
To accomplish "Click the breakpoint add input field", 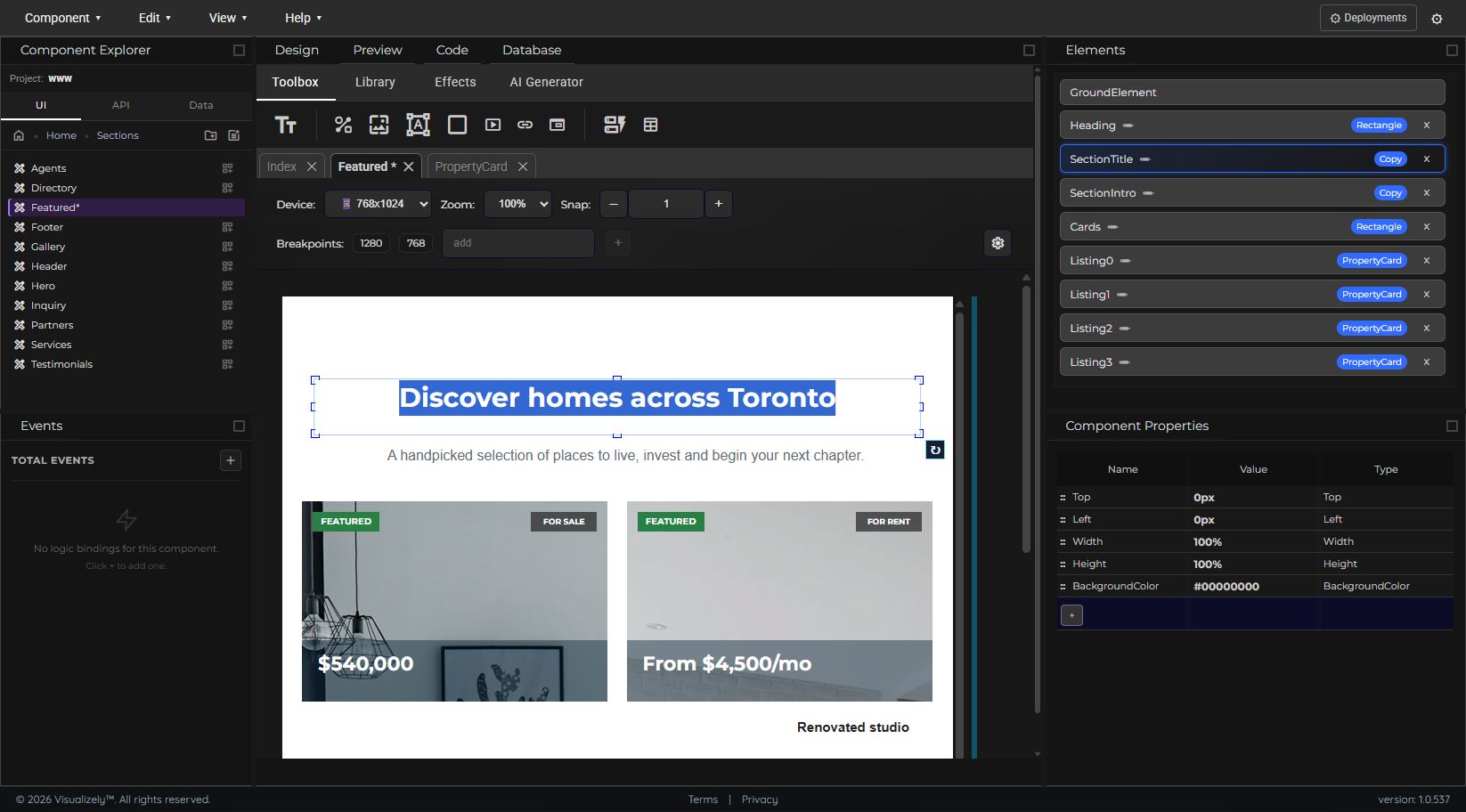I will 518,243.
